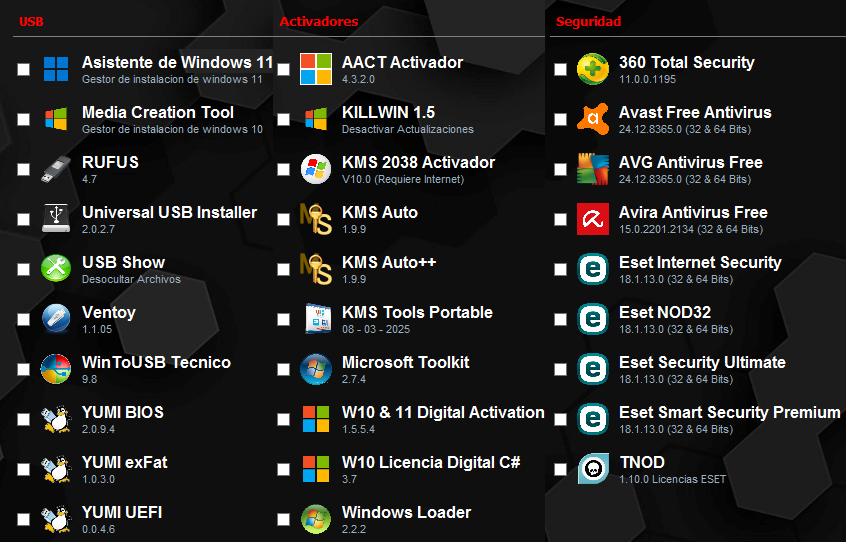Click the Windows Loader green orb icon

pyautogui.click(x=316, y=519)
